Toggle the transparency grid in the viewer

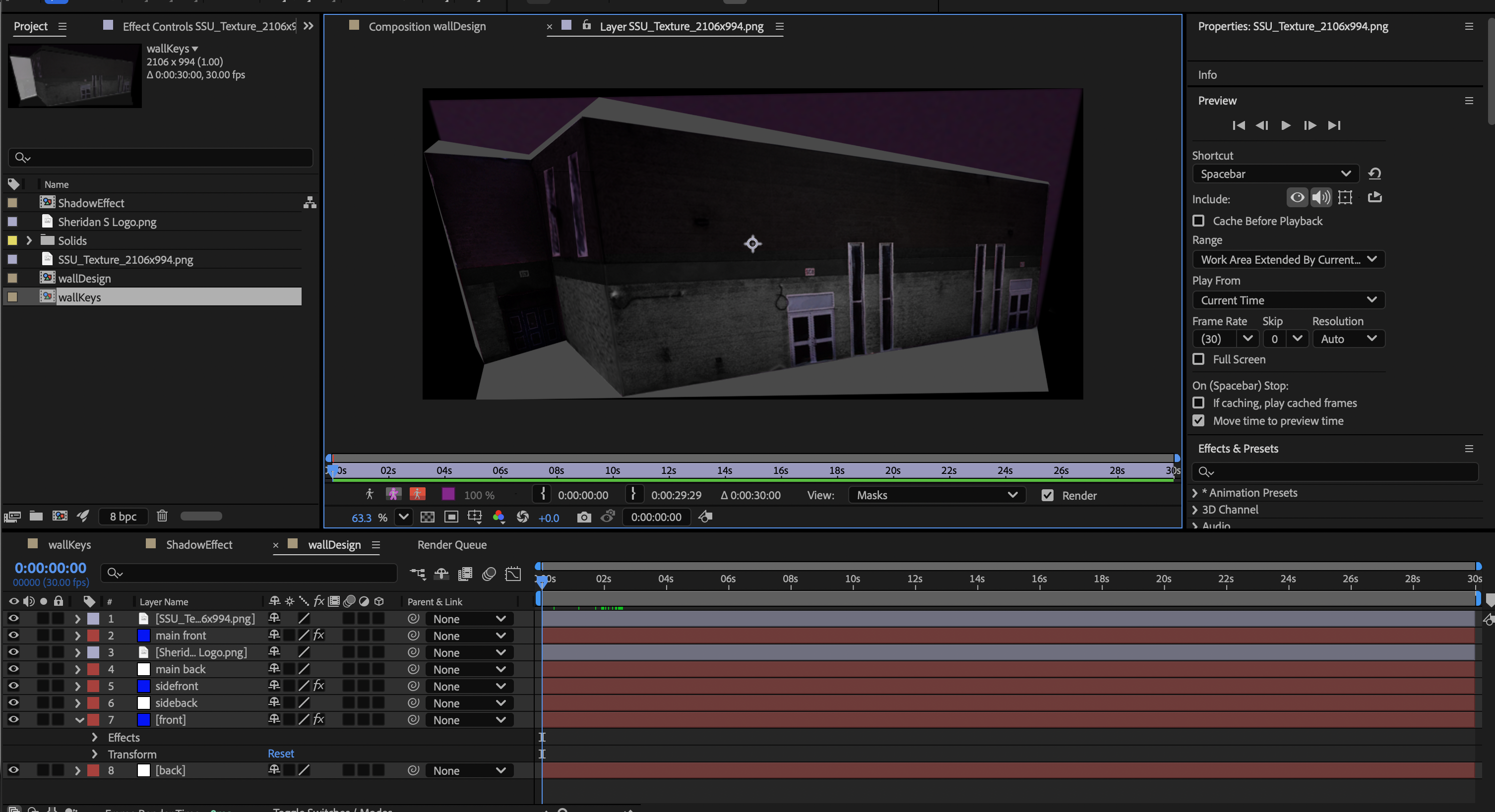coord(428,517)
